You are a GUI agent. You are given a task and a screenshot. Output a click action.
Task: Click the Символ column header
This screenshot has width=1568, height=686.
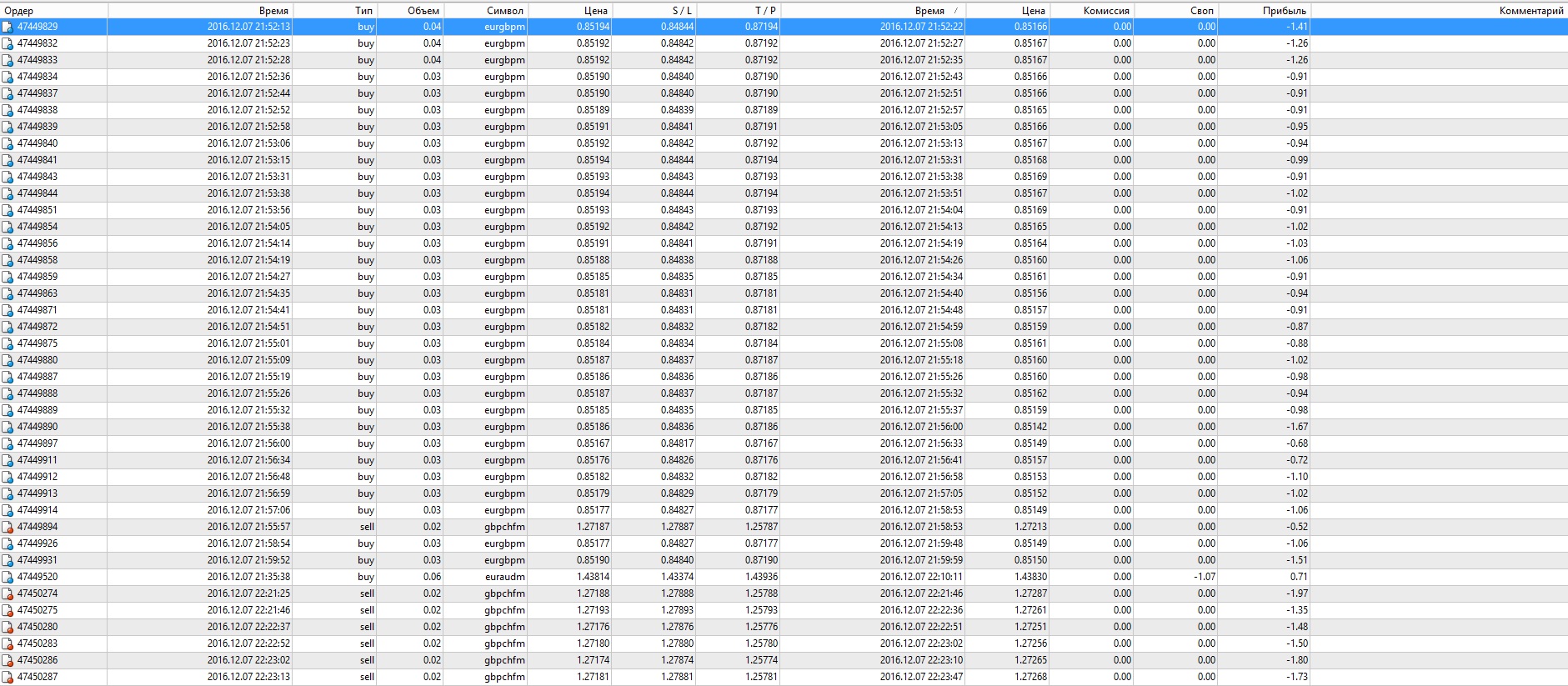coord(485,11)
